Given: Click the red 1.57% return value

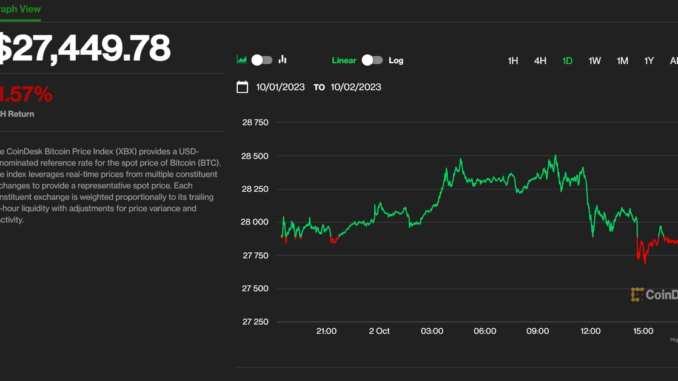Looking at the screenshot, I should [x=26, y=94].
